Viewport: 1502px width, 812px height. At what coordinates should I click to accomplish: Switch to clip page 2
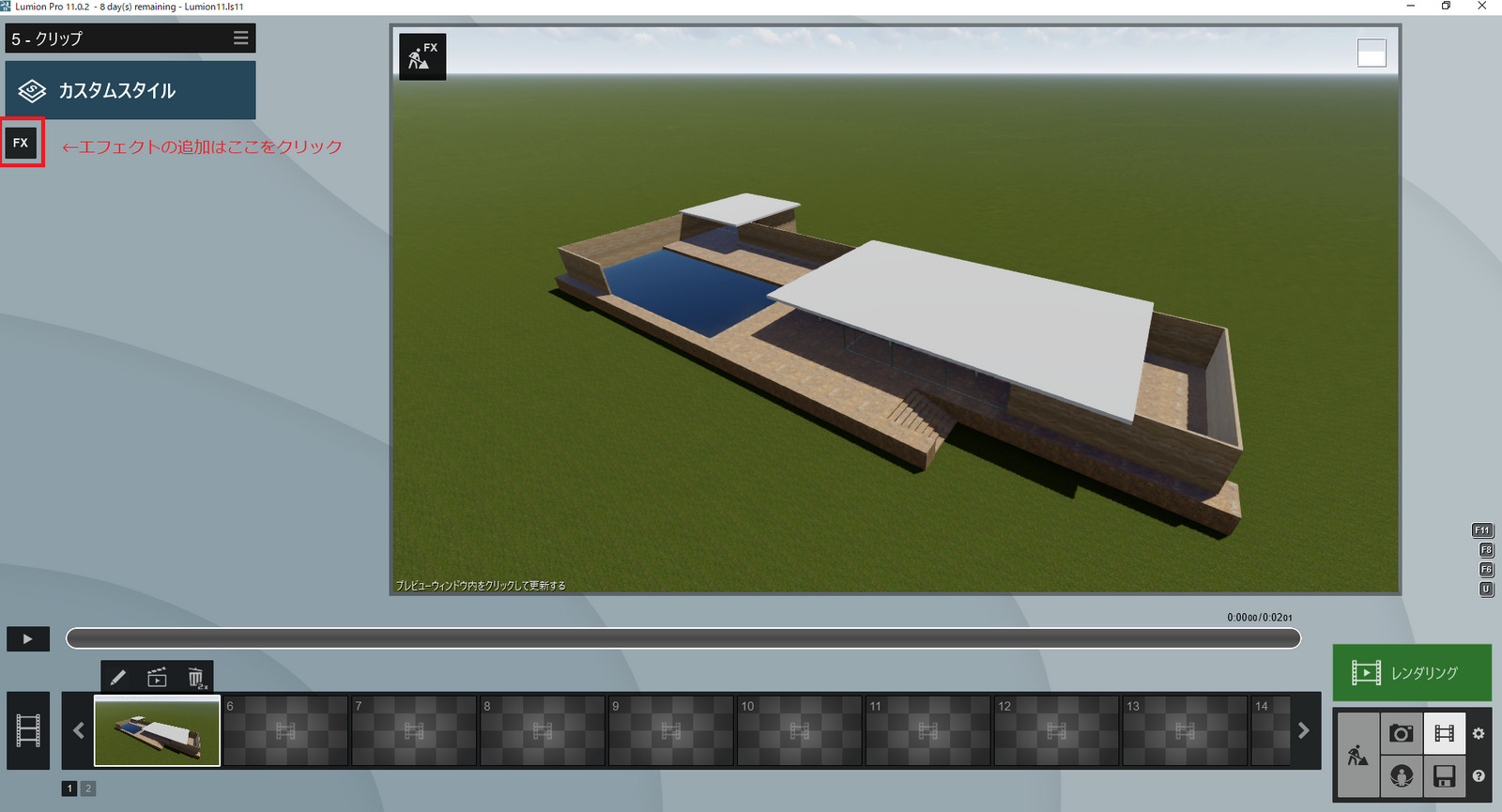pos(88,789)
